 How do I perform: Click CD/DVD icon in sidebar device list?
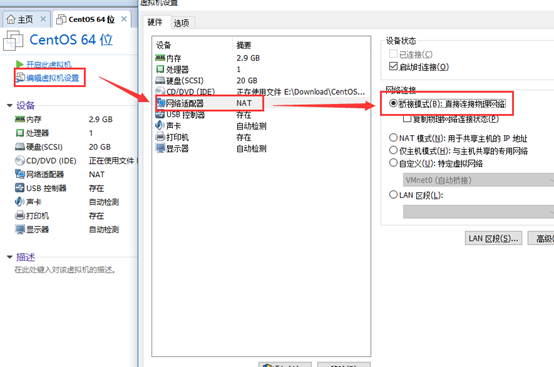click(x=20, y=160)
